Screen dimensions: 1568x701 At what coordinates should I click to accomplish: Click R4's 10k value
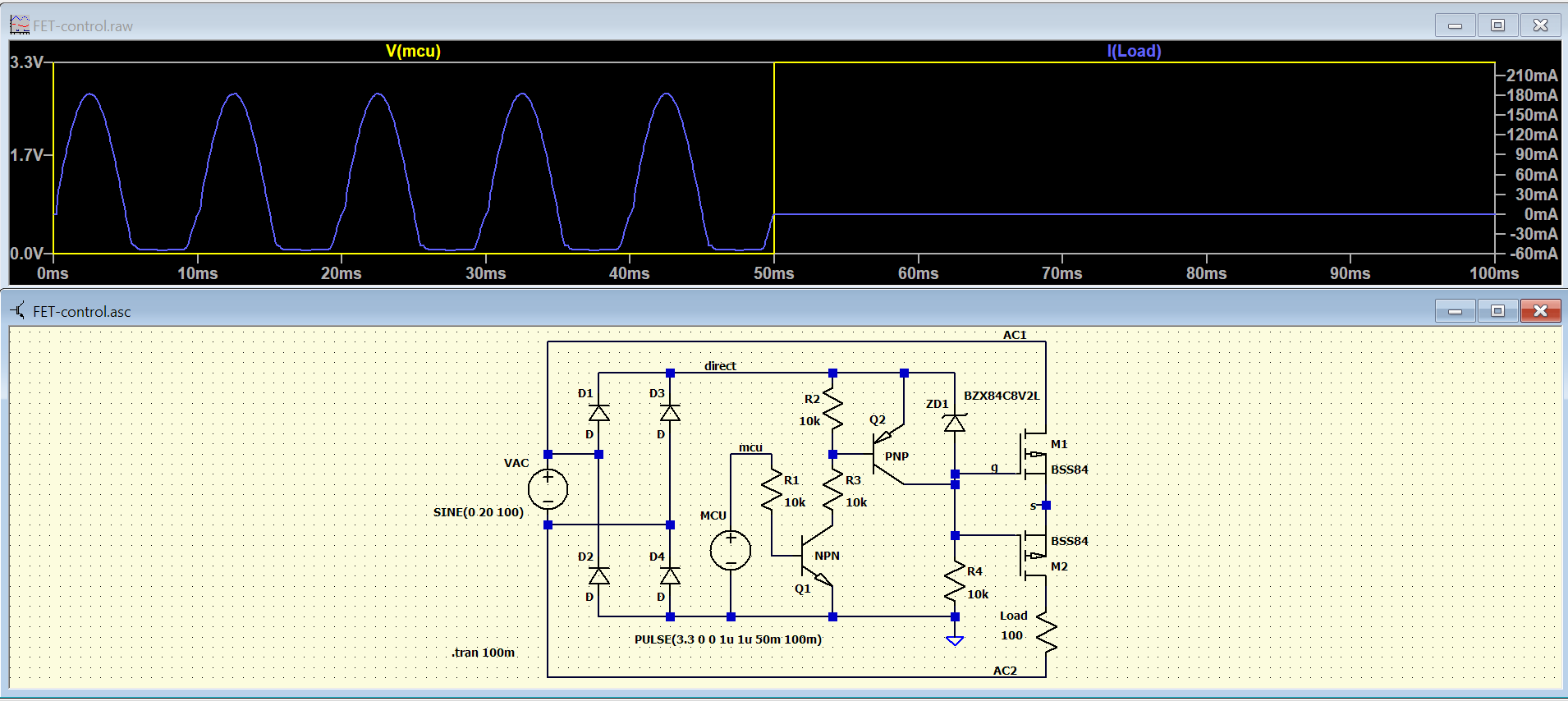click(978, 594)
